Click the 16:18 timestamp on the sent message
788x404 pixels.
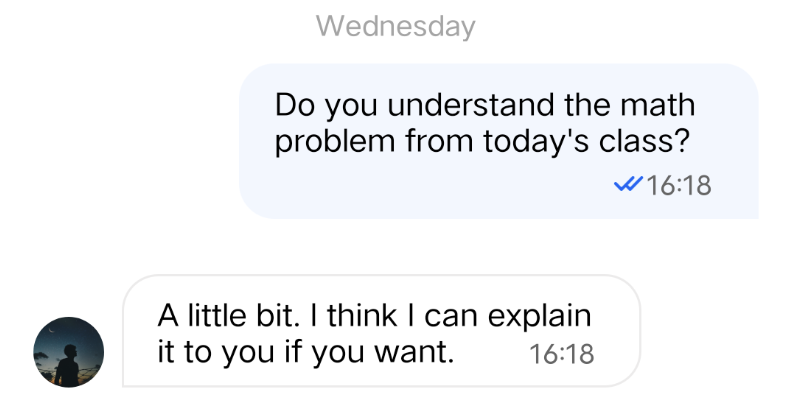(679, 186)
